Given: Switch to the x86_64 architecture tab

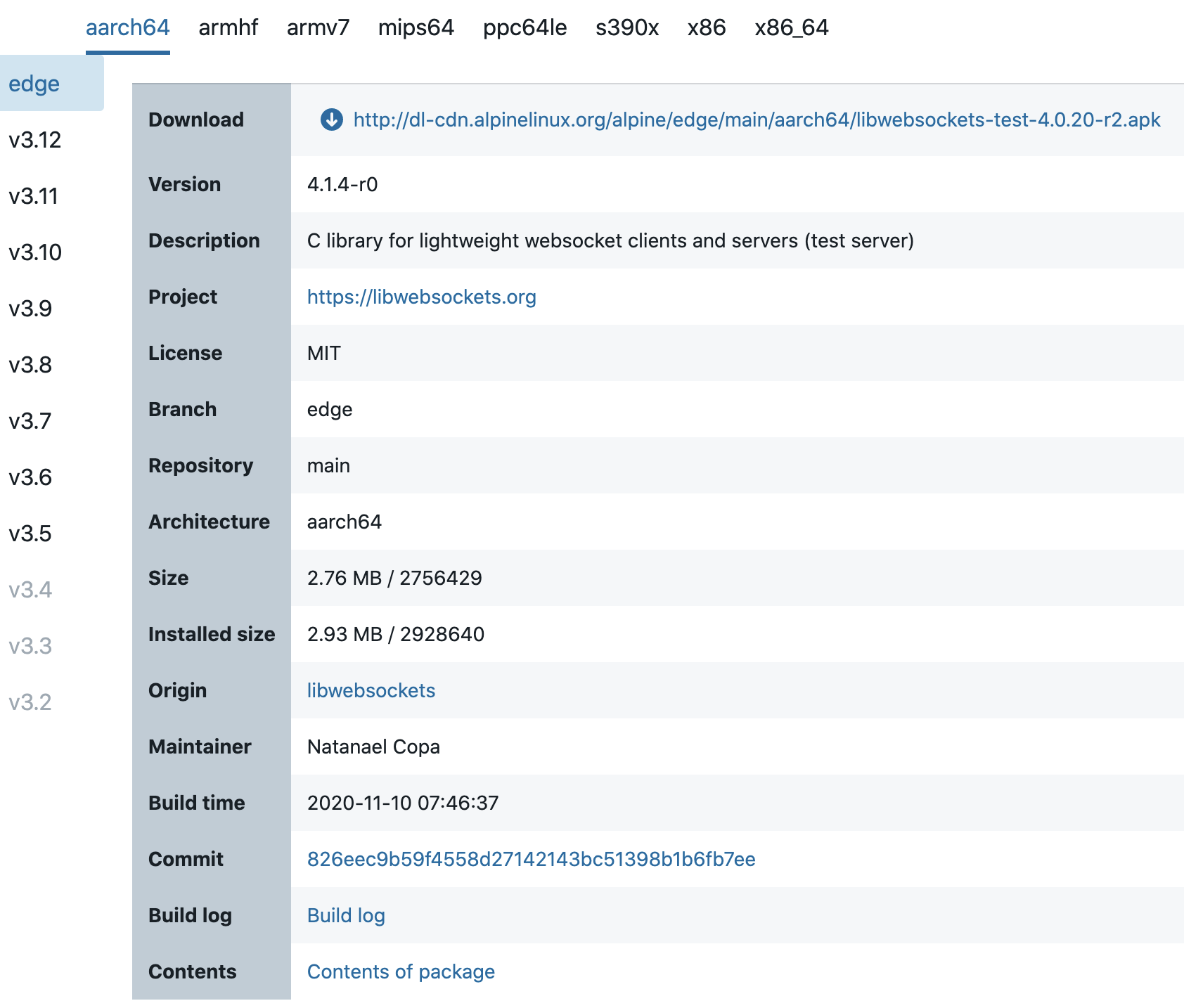Looking at the screenshot, I should (x=792, y=27).
